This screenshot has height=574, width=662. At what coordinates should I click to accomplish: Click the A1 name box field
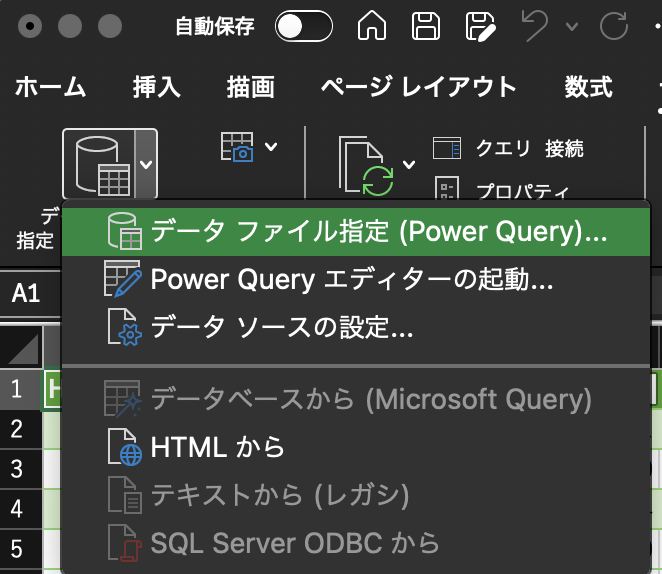point(30,293)
